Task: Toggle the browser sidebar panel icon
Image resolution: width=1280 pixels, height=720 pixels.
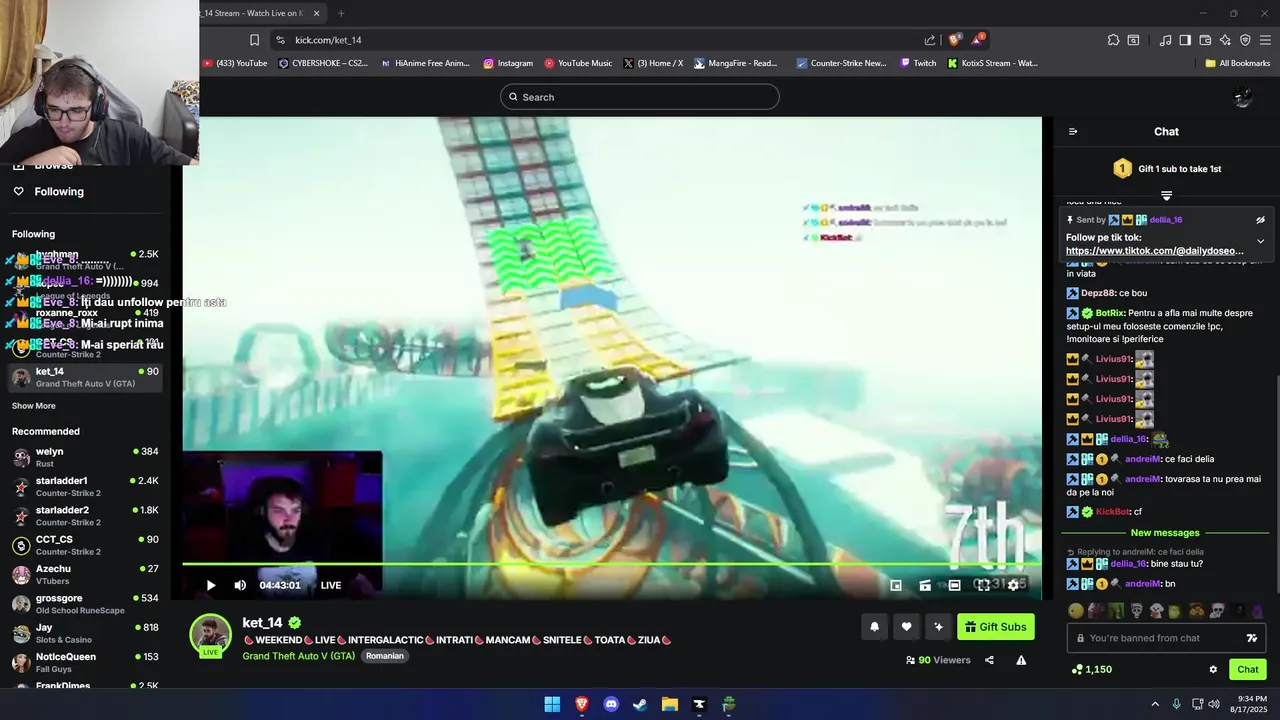Action: (1185, 40)
